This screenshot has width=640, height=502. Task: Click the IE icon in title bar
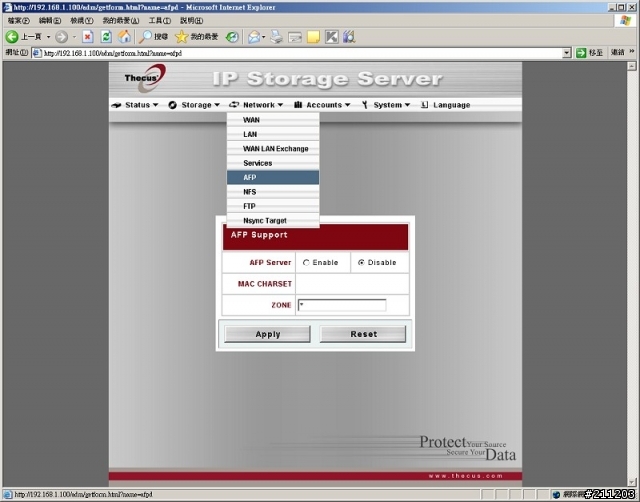point(7,7)
